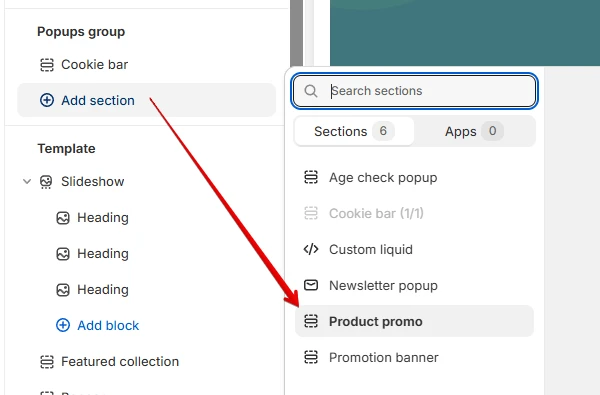Choose Promotion banner section
The height and width of the screenshot is (395, 600).
tap(414, 357)
